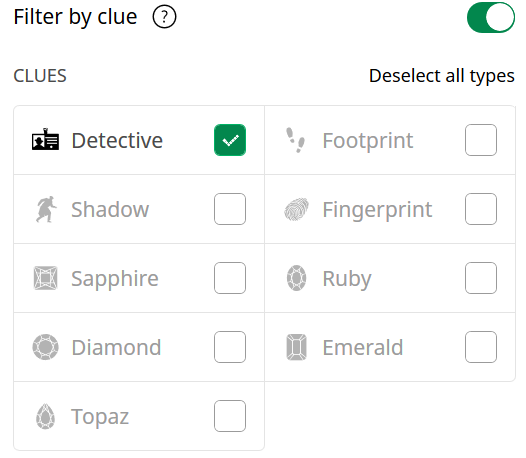The image size is (526, 458).
Task: Click the Emerald gem icon
Action: tap(297, 347)
